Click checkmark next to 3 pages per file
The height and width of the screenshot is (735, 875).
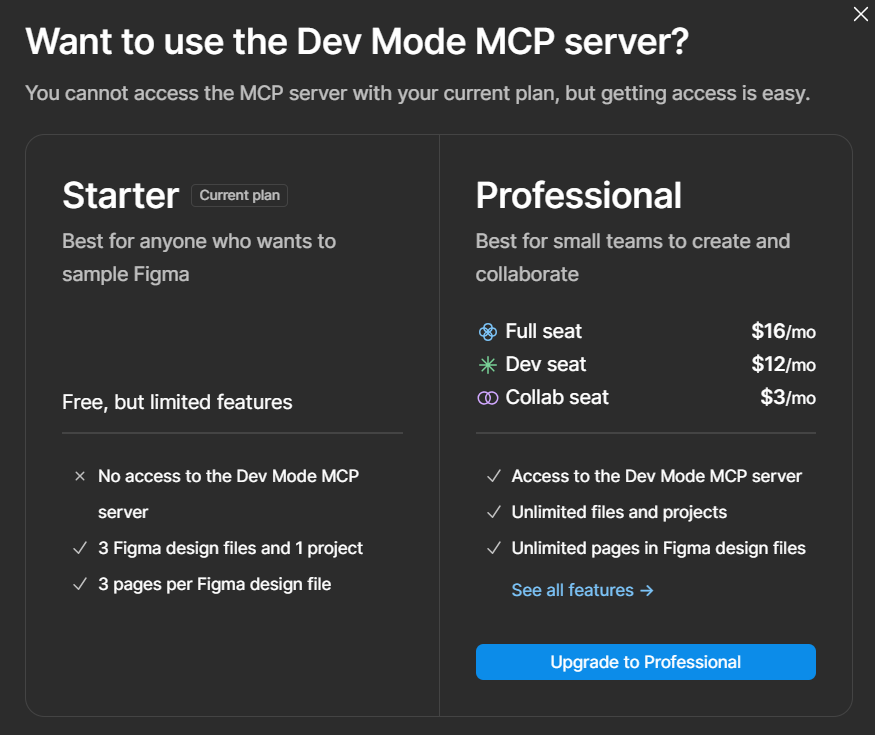(x=80, y=584)
